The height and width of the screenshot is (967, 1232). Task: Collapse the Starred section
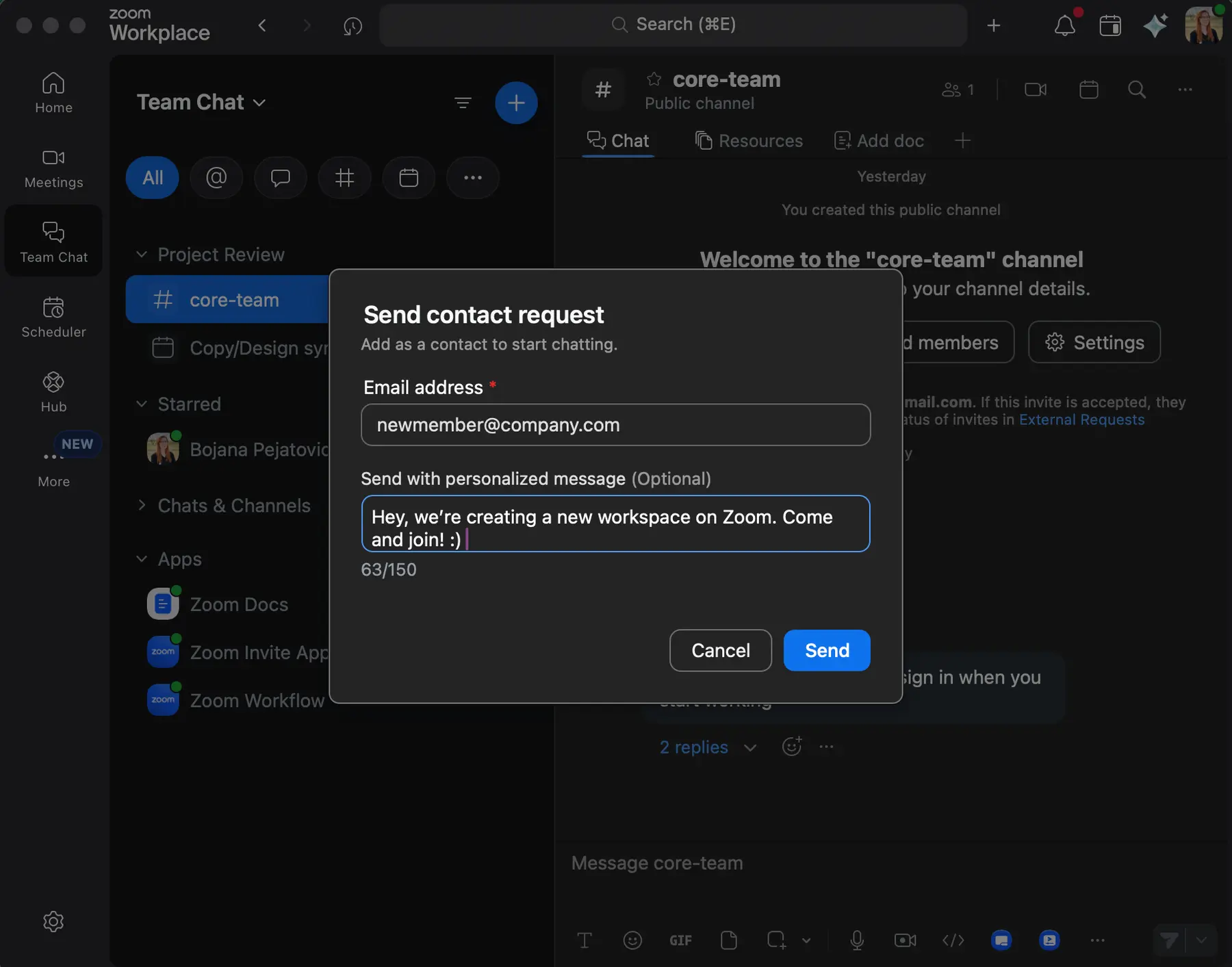point(141,404)
